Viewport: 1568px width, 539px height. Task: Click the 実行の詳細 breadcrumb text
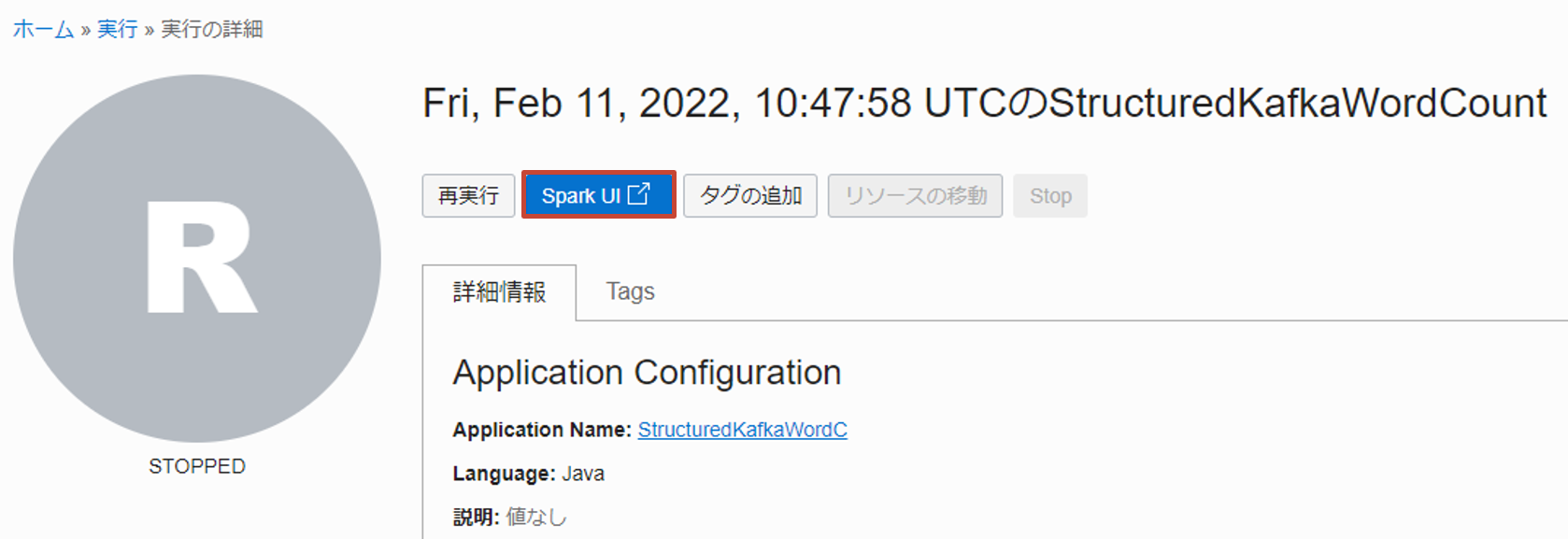pos(212,30)
